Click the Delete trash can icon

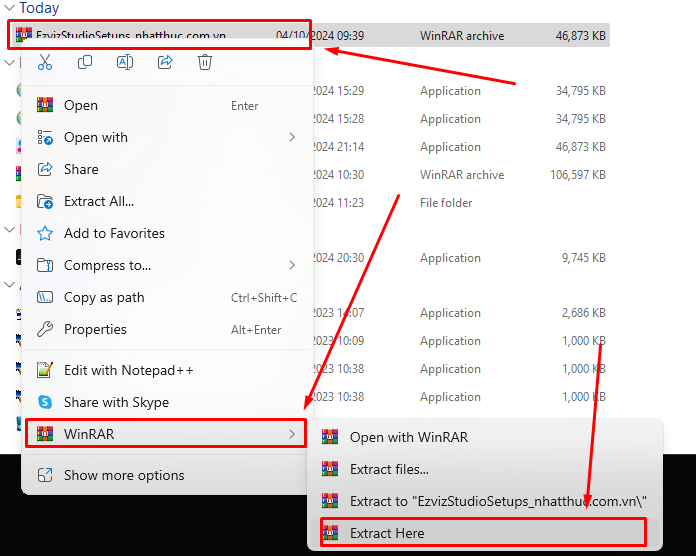205,62
